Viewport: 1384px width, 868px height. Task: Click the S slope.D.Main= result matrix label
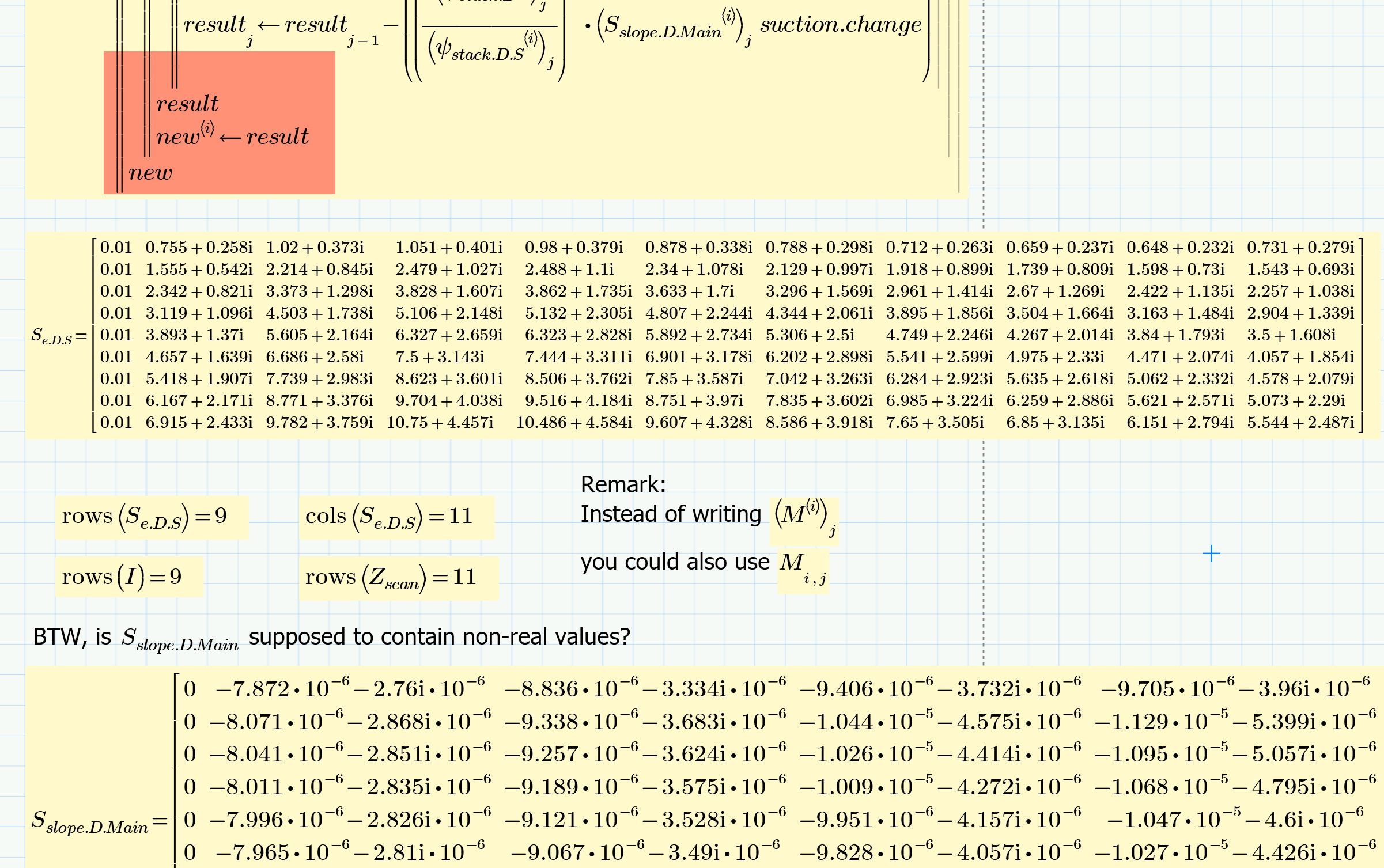[x=92, y=821]
